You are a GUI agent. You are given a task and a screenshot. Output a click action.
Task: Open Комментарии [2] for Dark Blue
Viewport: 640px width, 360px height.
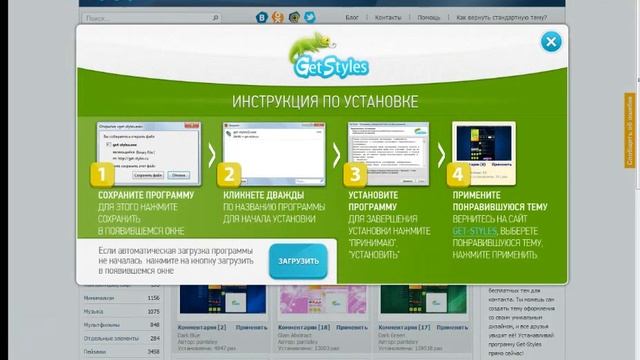click(x=202, y=327)
